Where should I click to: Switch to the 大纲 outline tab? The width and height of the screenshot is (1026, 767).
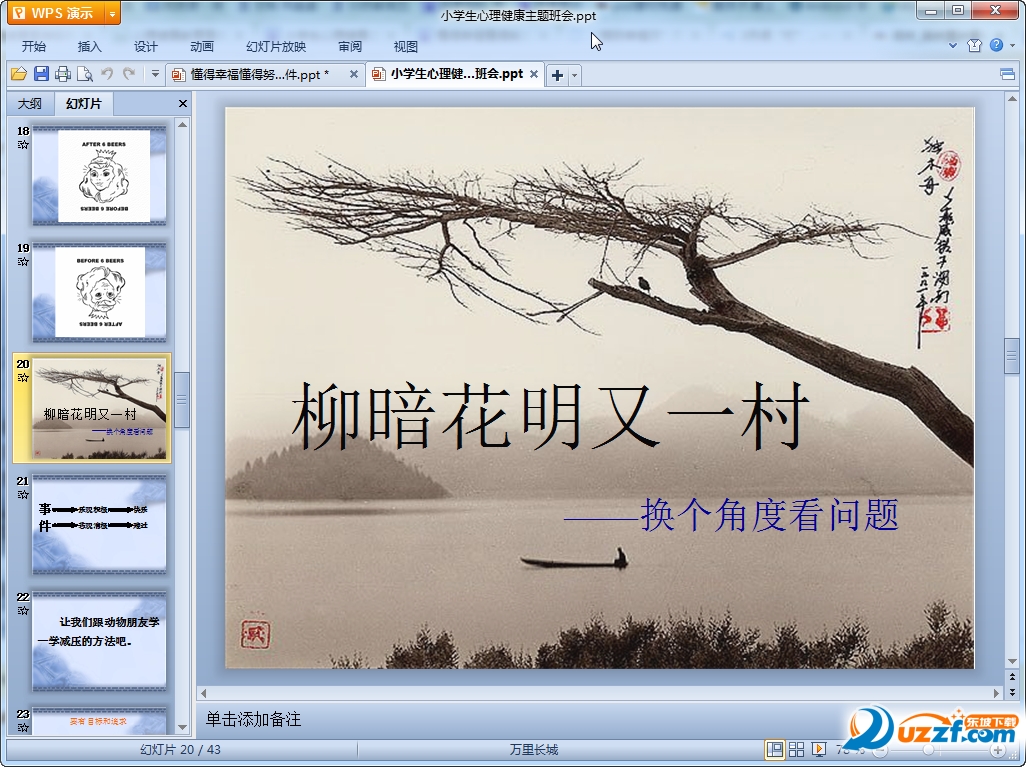[x=29, y=103]
